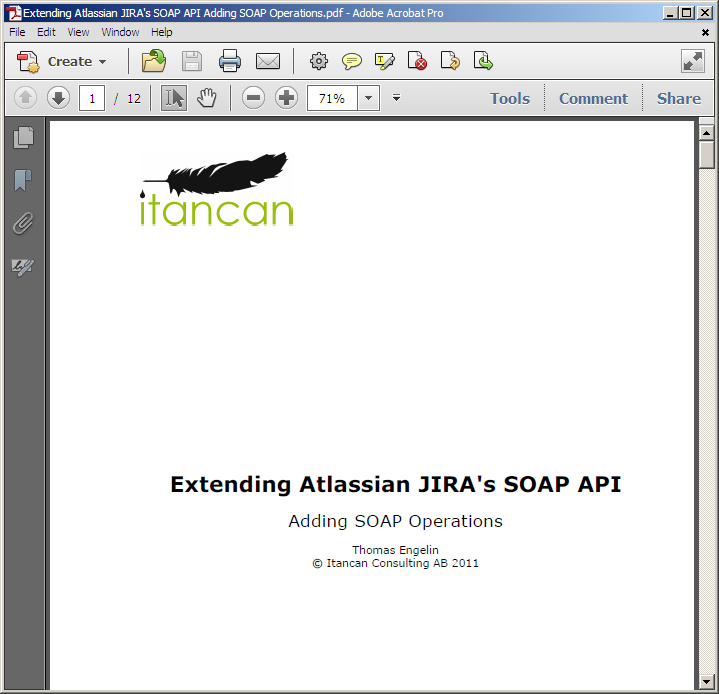
Task: Zoom out with the minus button
Action: (x=253, y=98)
